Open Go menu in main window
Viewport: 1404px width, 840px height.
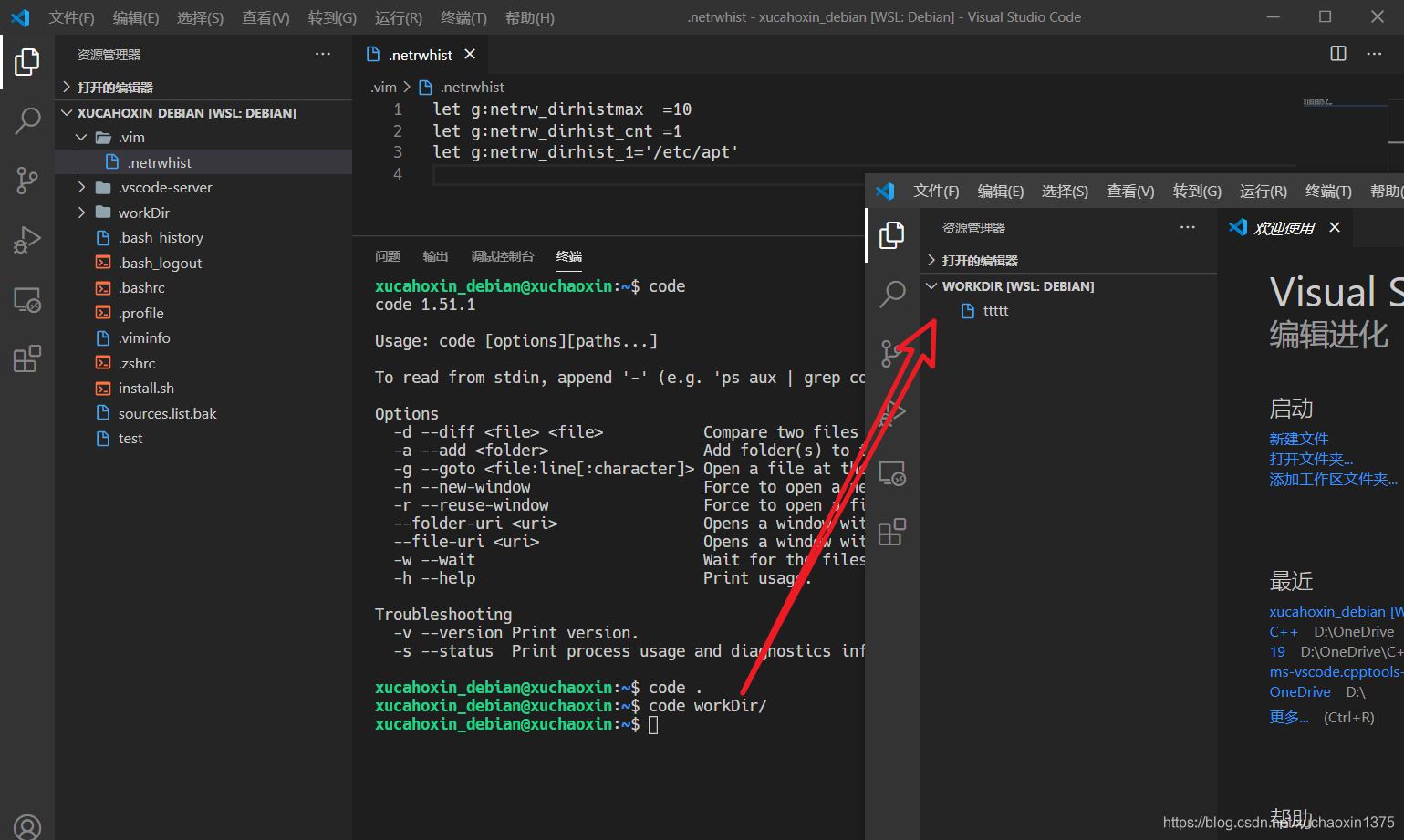pos(332,17)
